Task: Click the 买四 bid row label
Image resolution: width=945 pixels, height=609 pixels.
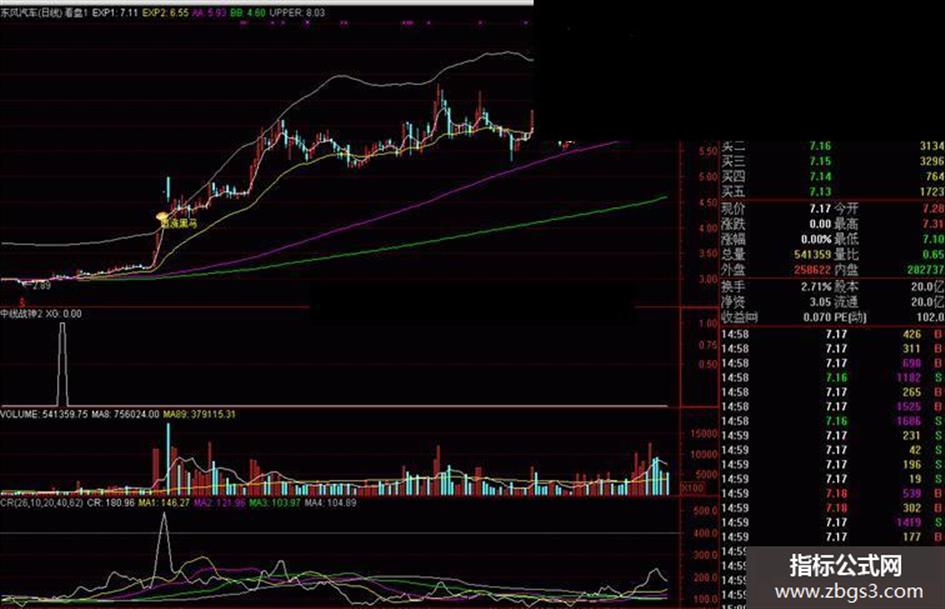Action: [x=733, y=177]
